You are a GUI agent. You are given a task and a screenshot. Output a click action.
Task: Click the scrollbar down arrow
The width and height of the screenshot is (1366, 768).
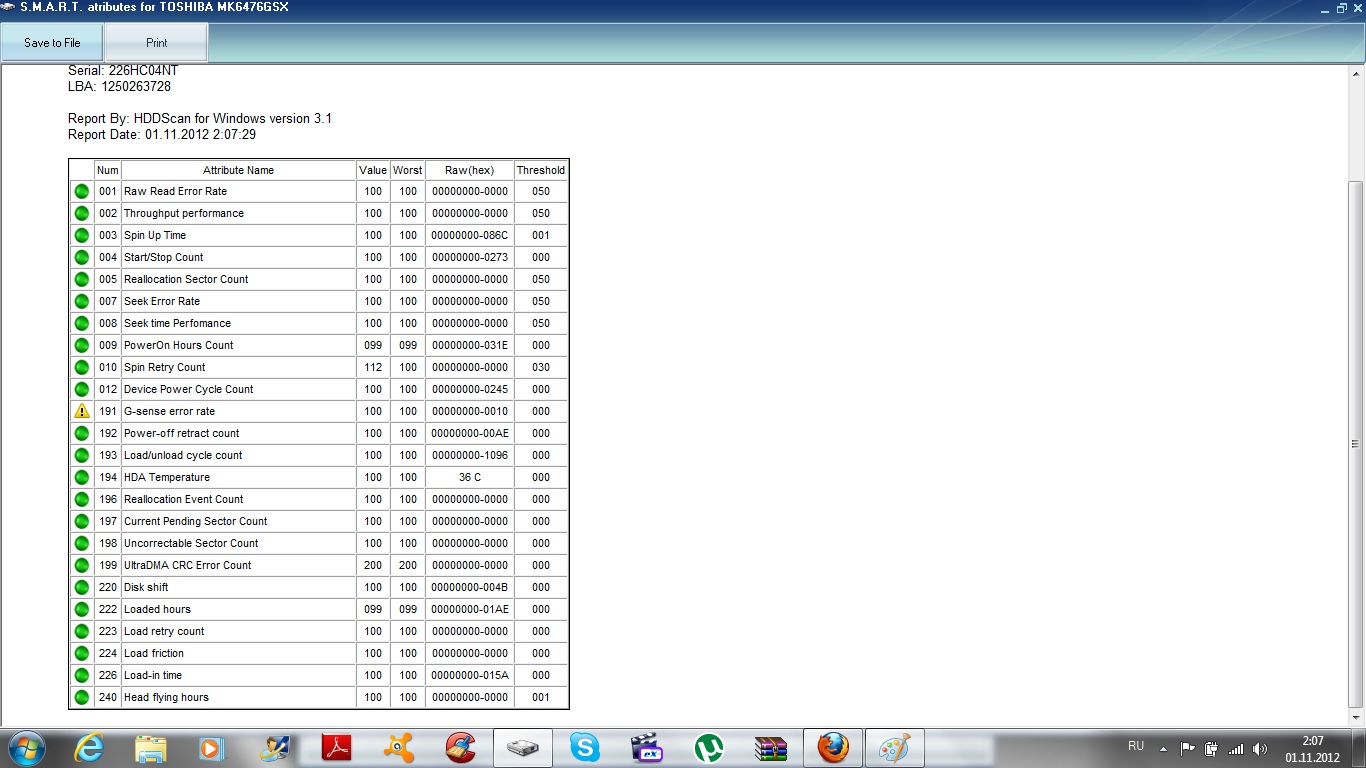click(x=1356, y=717)
